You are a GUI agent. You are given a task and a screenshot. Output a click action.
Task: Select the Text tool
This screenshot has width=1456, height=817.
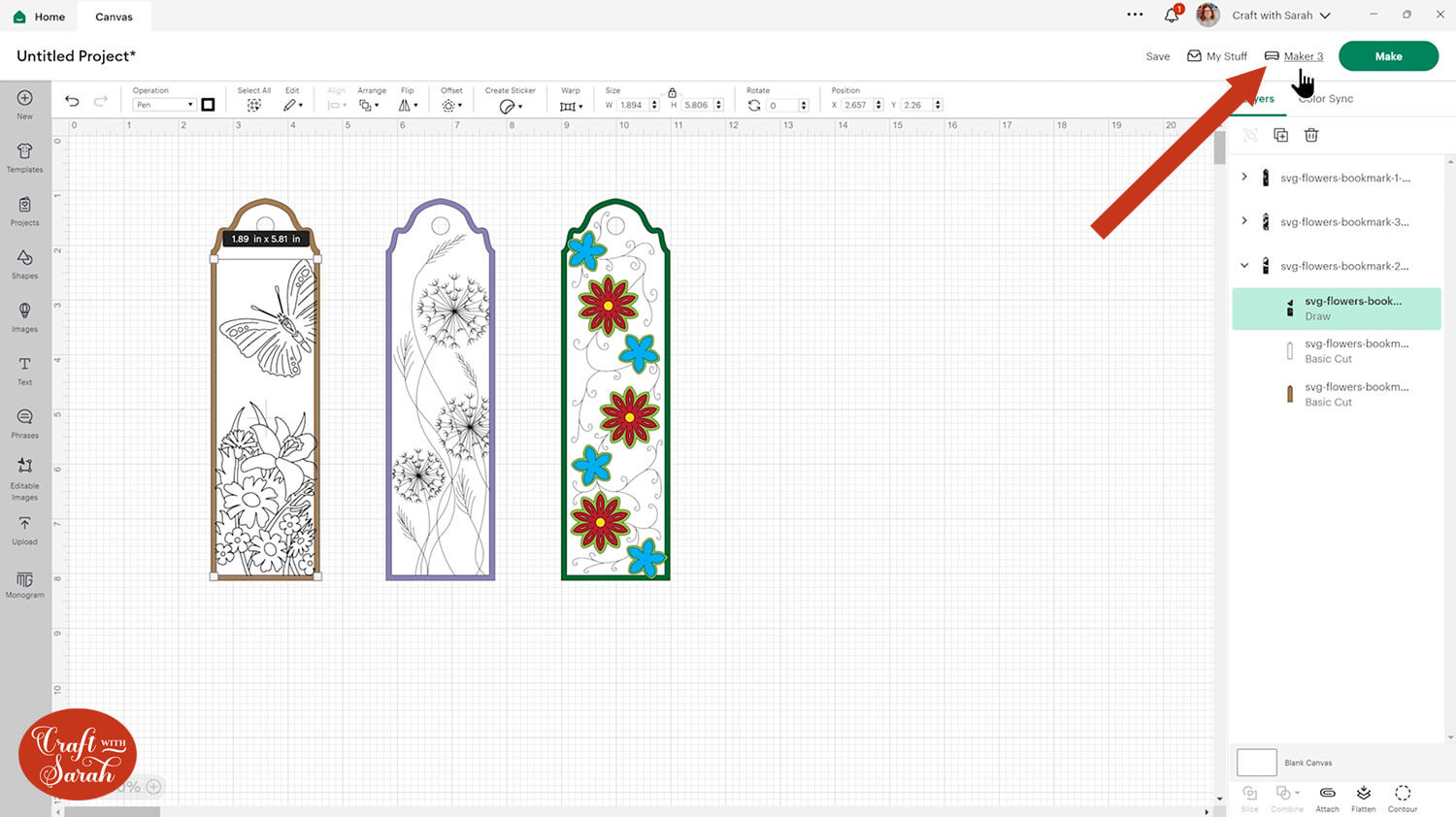point(24,371)
